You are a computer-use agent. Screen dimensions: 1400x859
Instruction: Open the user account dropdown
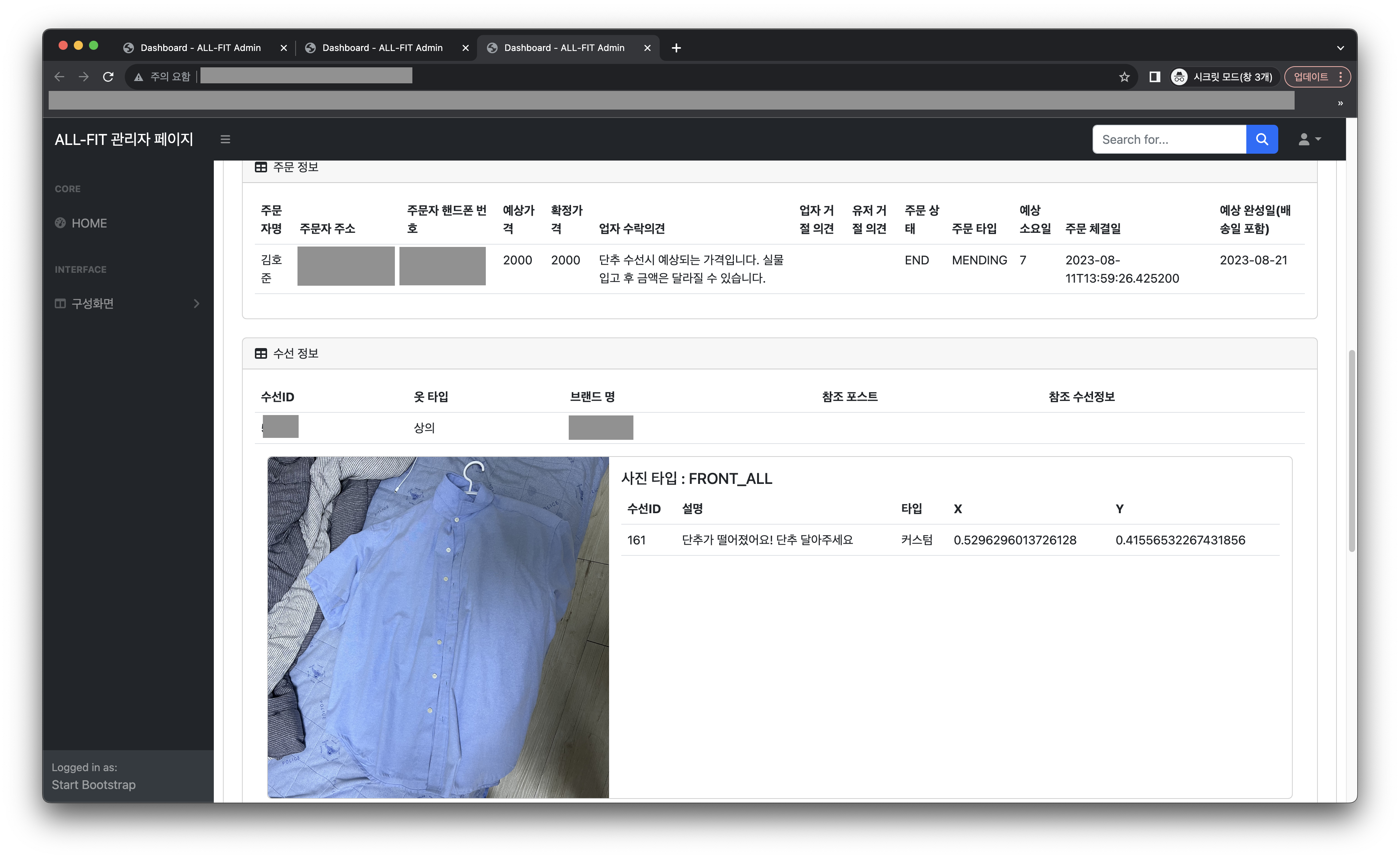(x=1309, y=139)
